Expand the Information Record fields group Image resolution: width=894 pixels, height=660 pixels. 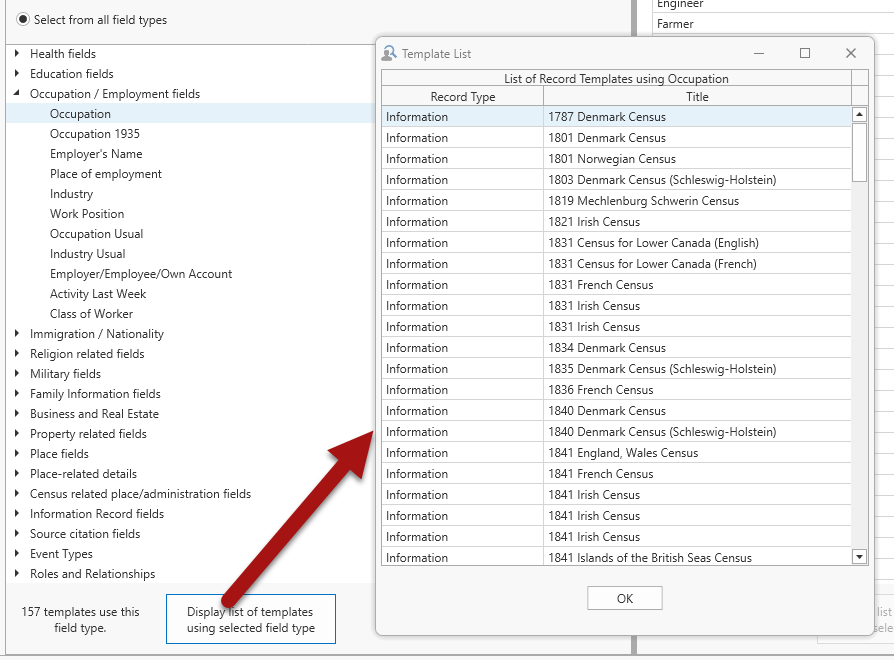tap(17, 513)
